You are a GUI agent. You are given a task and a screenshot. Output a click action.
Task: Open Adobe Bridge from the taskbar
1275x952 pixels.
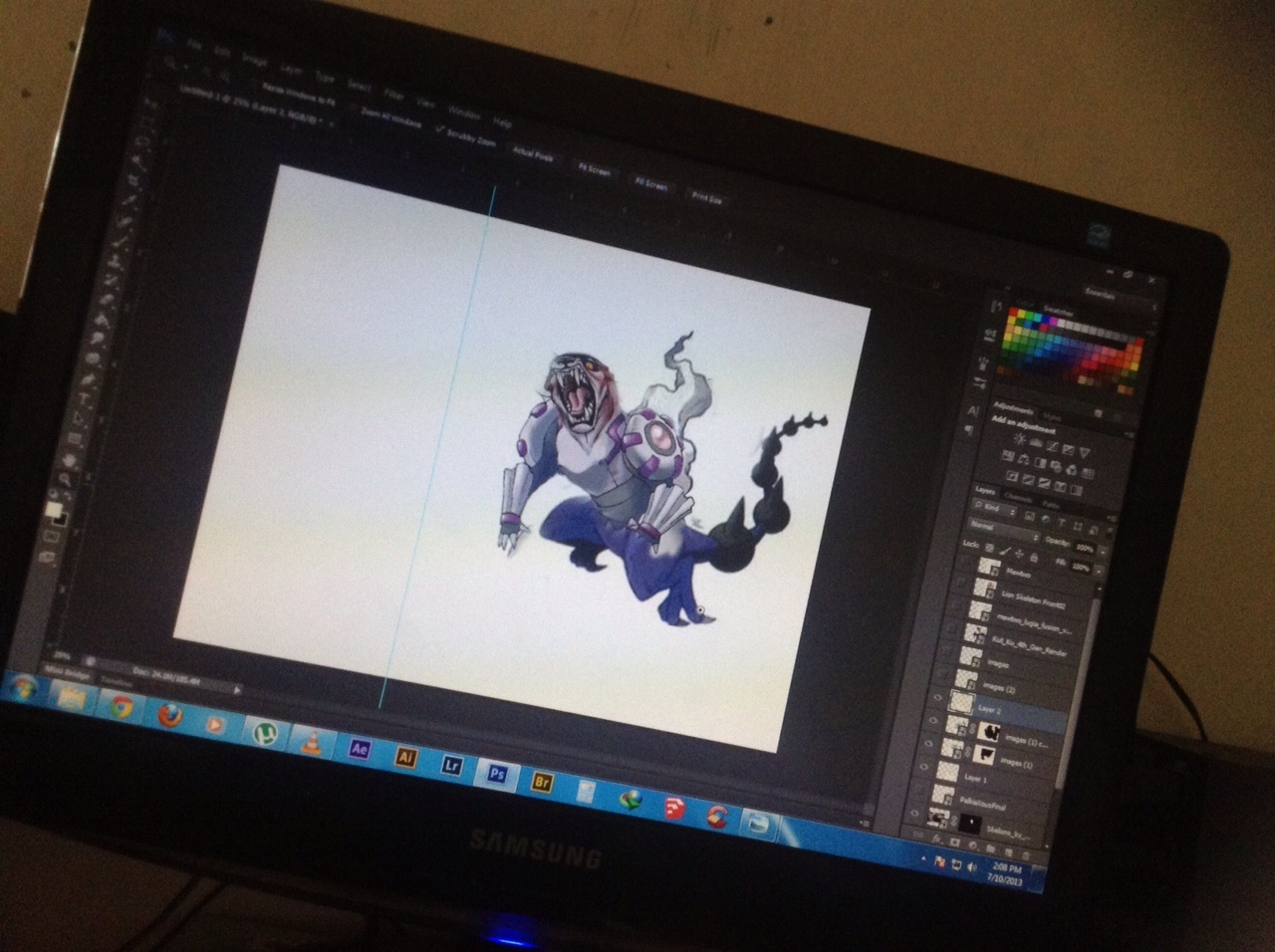(x=542, y=782)
